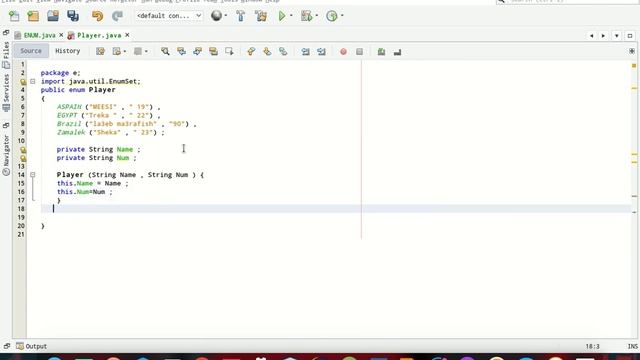The image size is (640, 360).
Task: Switch to the History view
Action: pyautogui.click(x=68, y=51)
